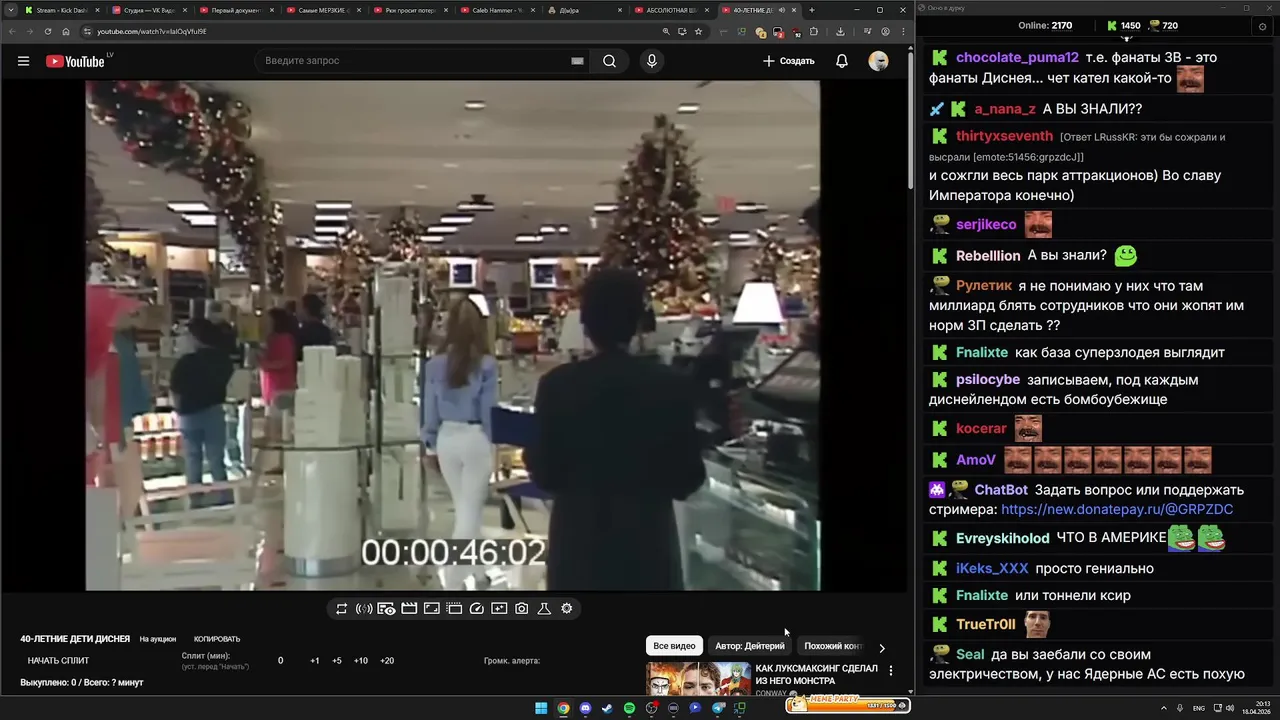Go to the YouTube home logo
This screenshot has height=720, width=1280.
[75, 61]
